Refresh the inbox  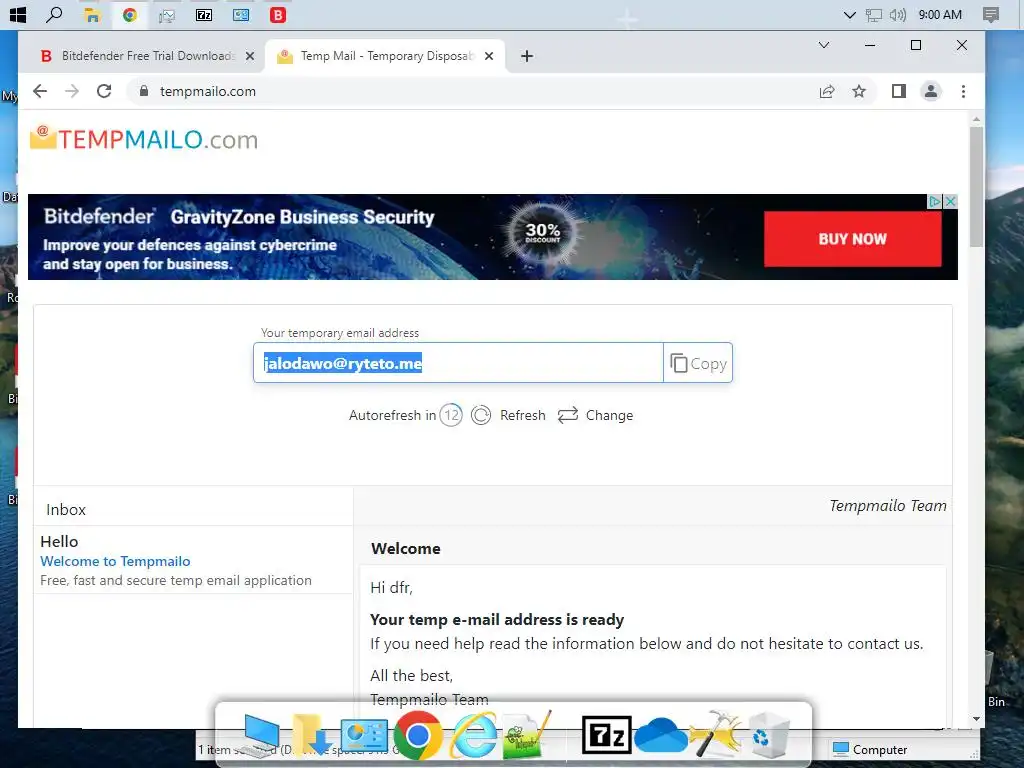coord(508,415)
